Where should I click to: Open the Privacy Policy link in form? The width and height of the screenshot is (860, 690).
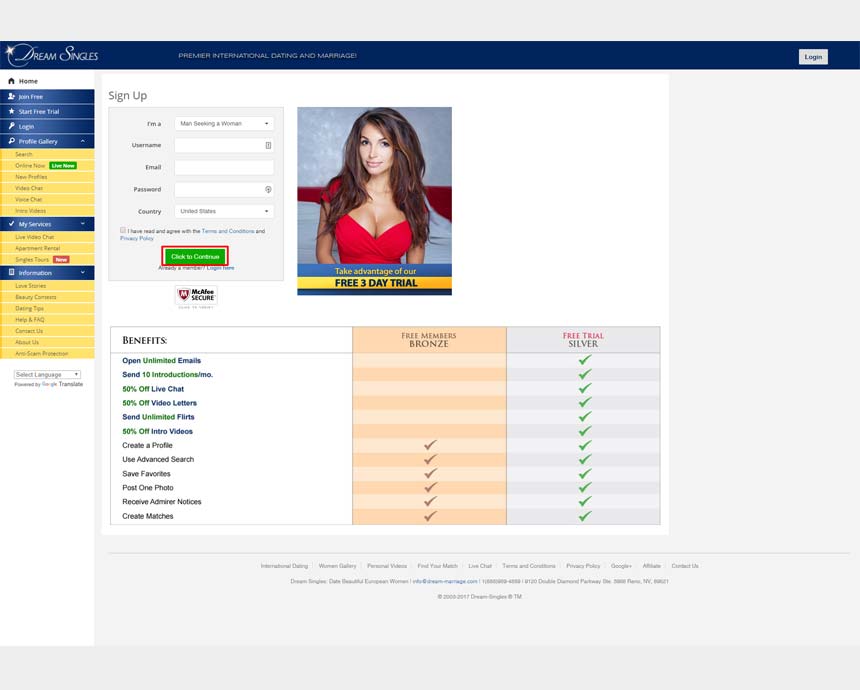(x=137, y=238)
